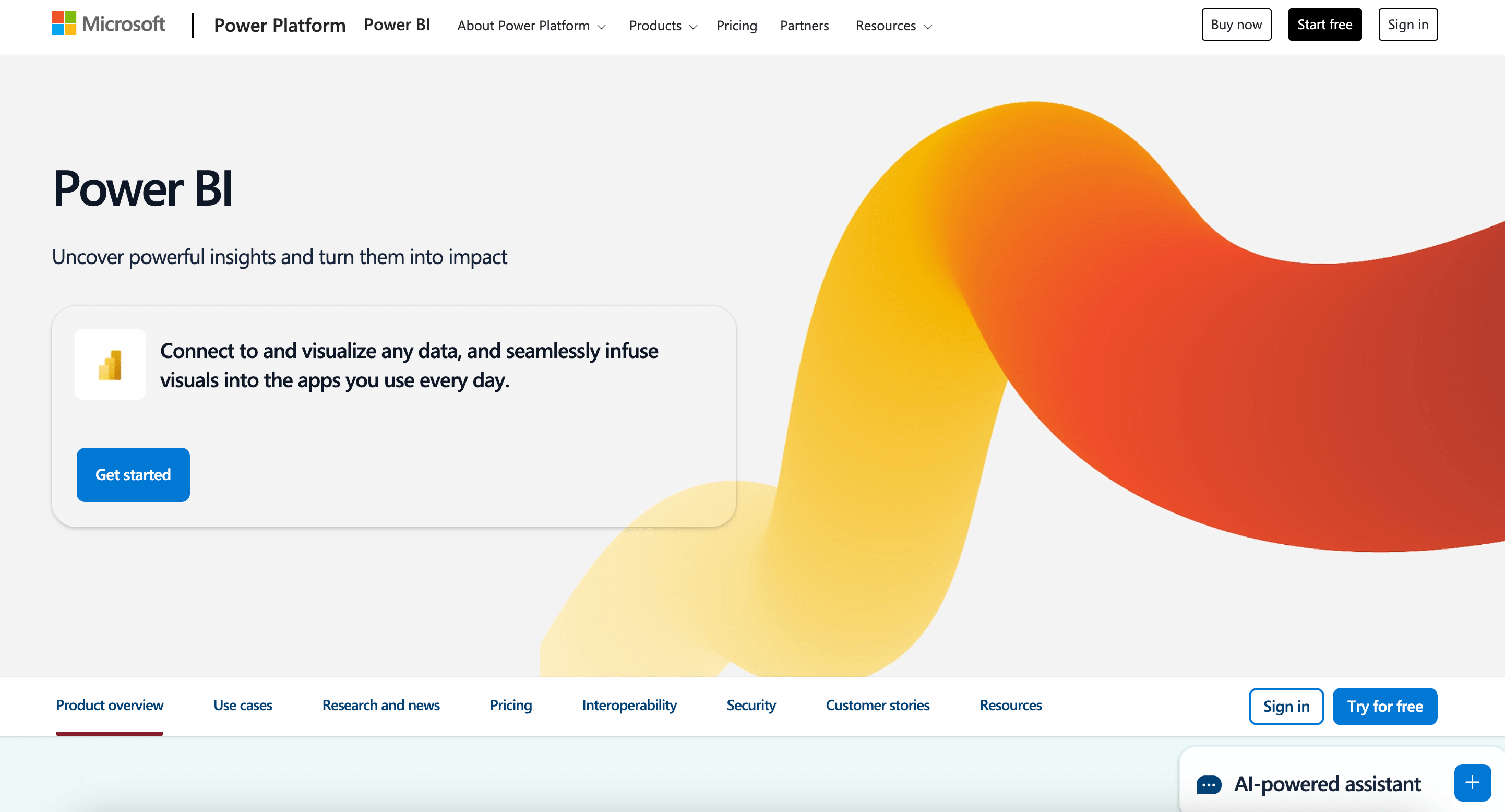Click the Power Platform brand link
The image size is (1505, 812).
click(279, 25)
